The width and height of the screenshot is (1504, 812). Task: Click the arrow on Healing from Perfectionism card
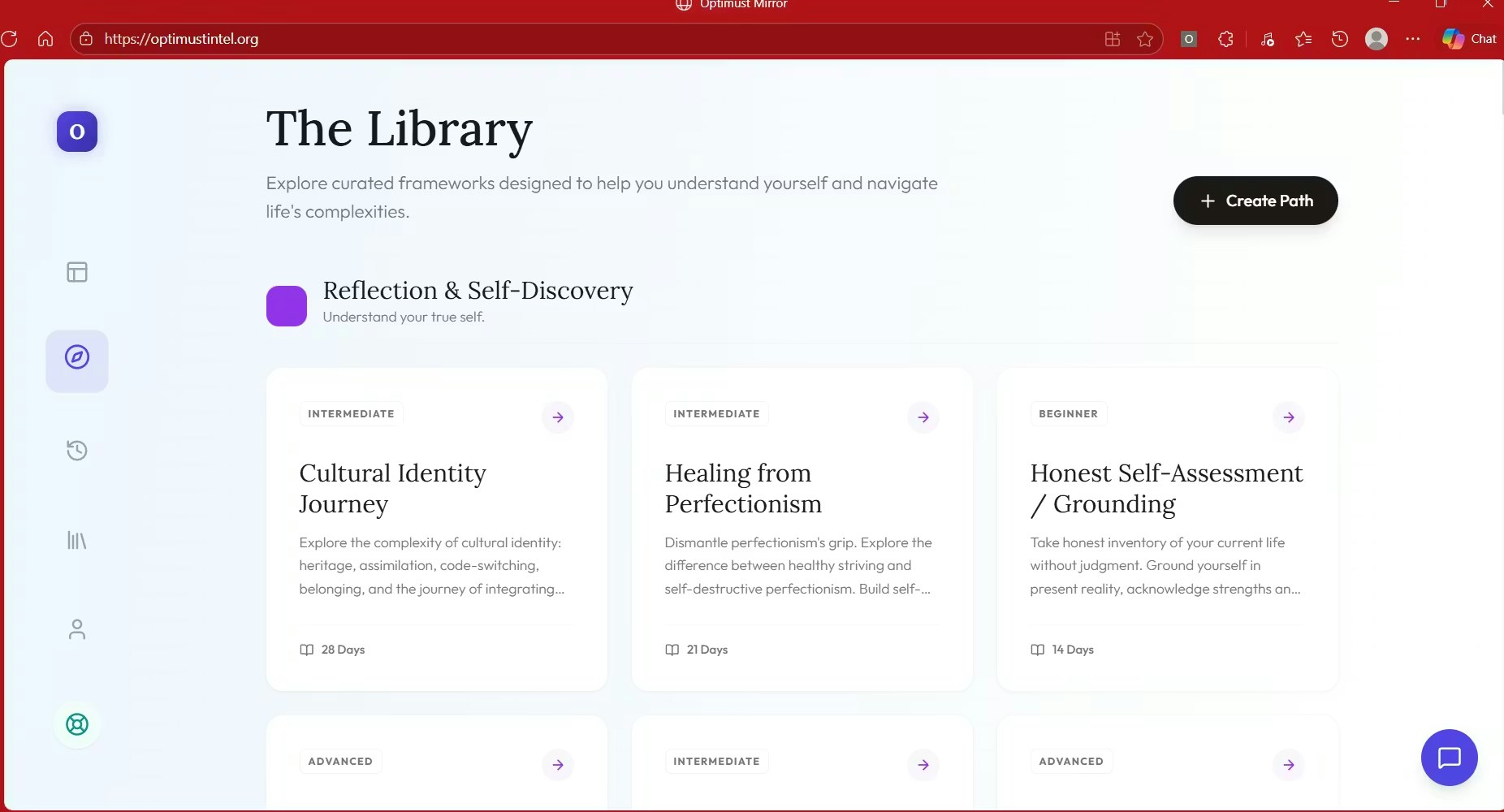(923, 417)
